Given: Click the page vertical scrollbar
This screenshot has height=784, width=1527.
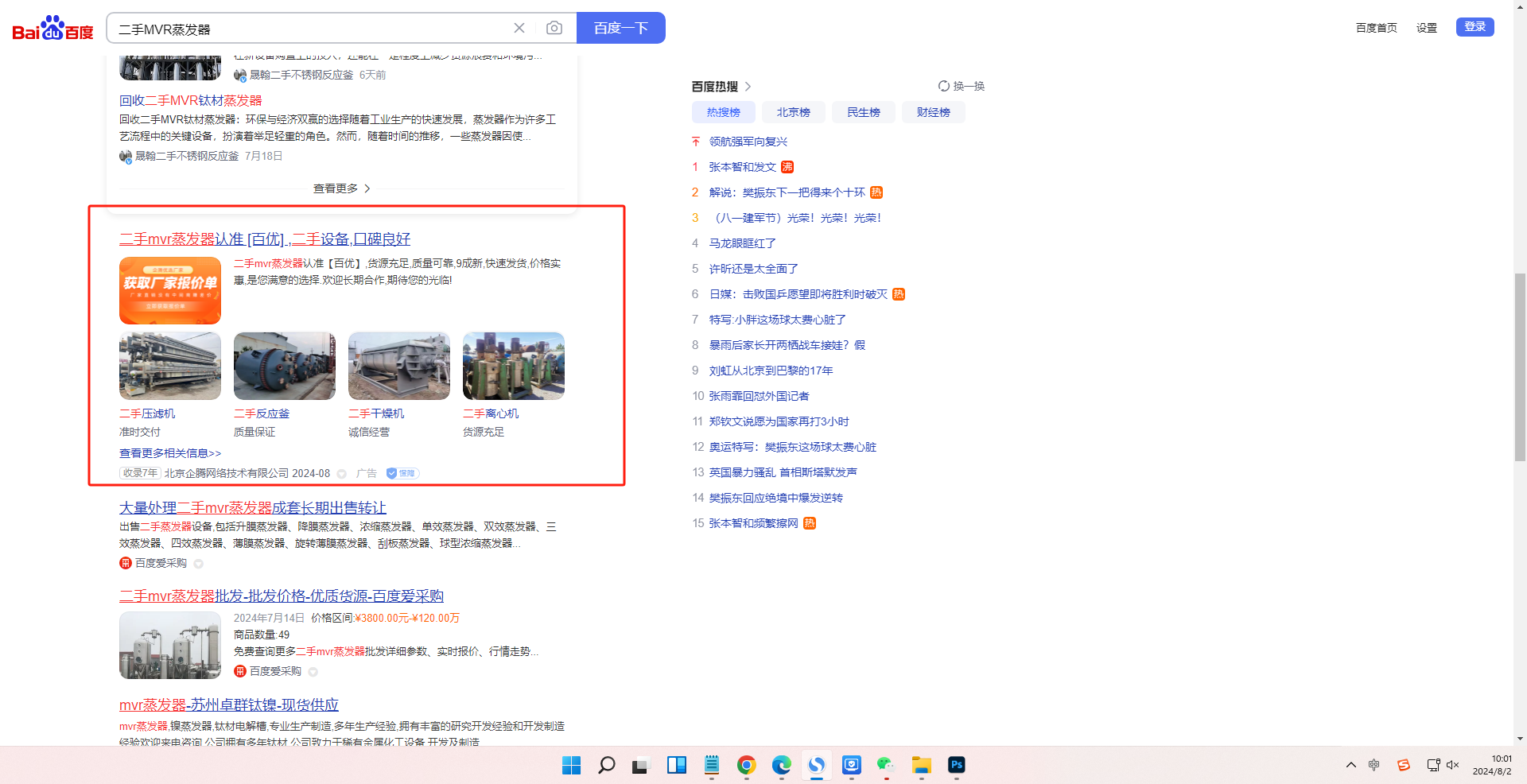Looking at the screenshot, I should tap(1520, 366).
